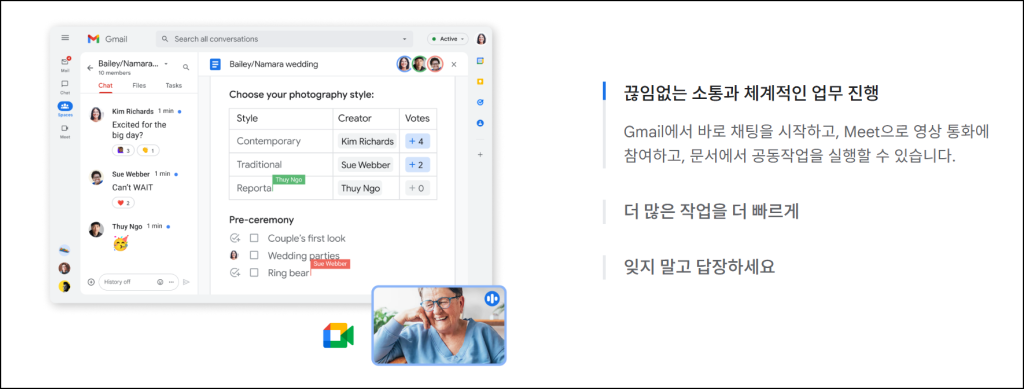The width and height of the screenshot is (1024, 389).
Task: Click the video call thumbnail of the woman
Action: [x=439, y=325]
